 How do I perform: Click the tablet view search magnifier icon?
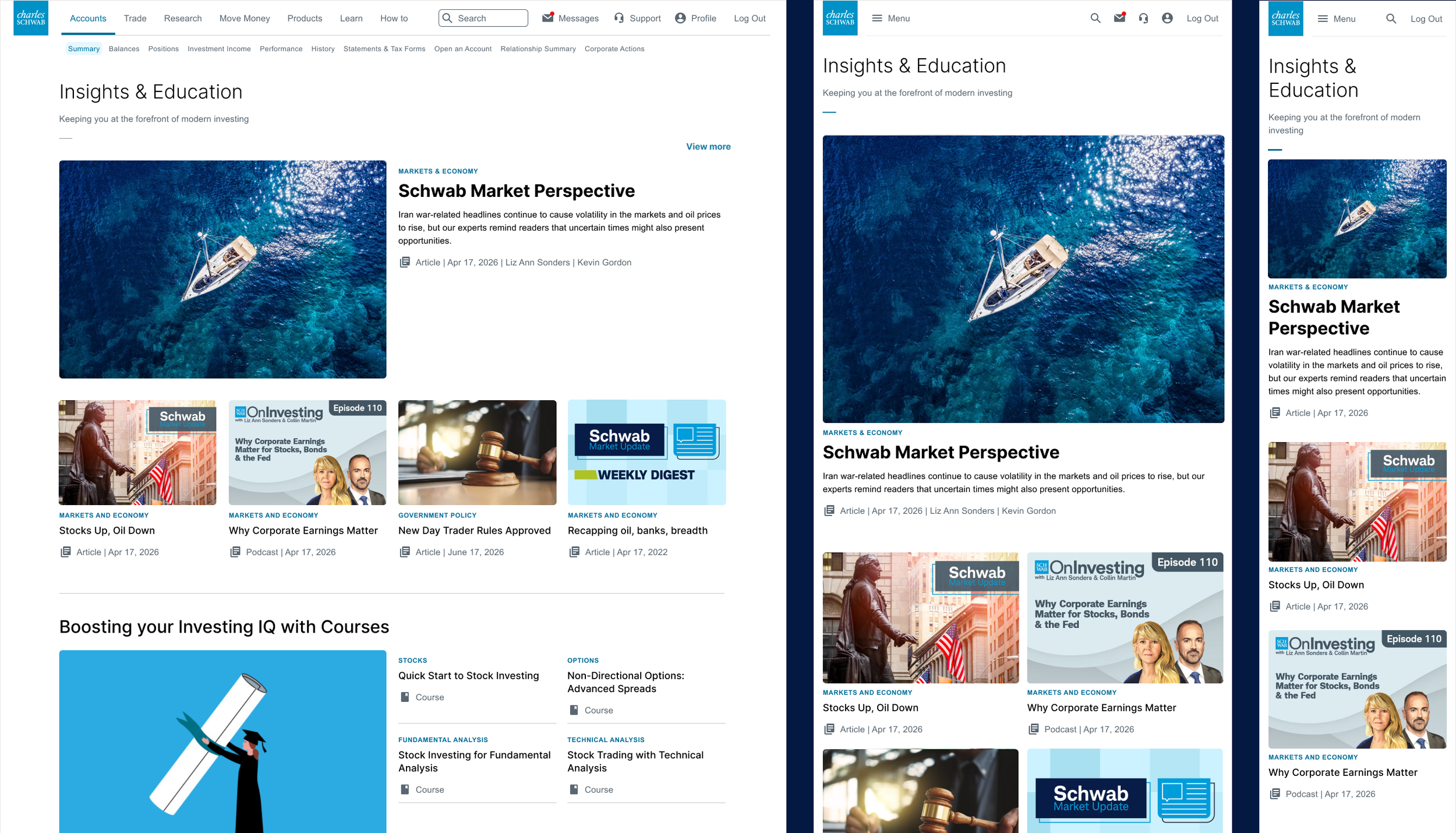pos(1095,18)
